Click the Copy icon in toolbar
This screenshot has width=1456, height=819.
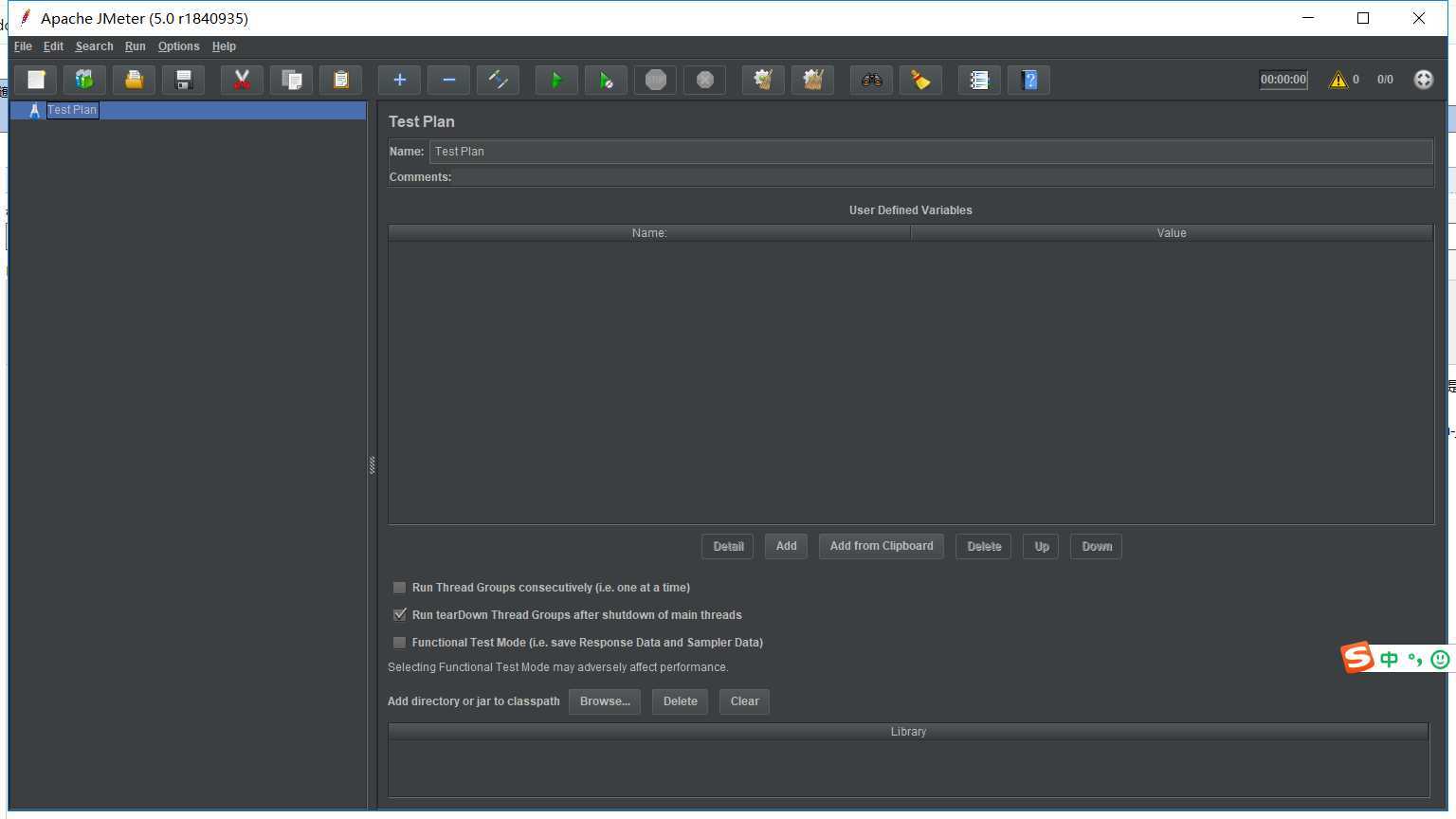coord(291,80)
